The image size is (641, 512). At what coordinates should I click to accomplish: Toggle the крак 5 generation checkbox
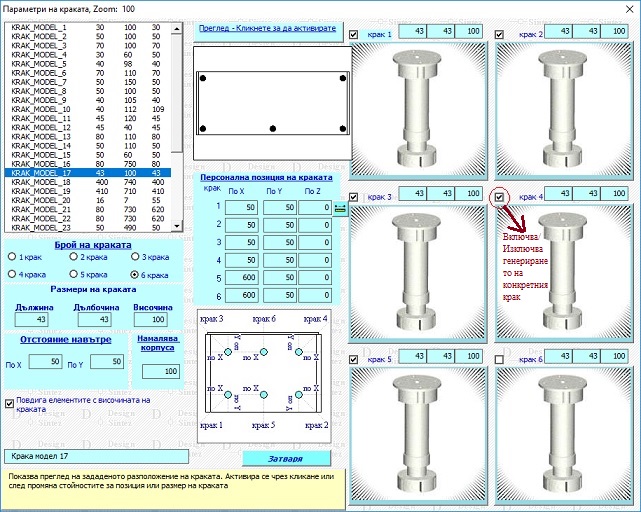354,359
